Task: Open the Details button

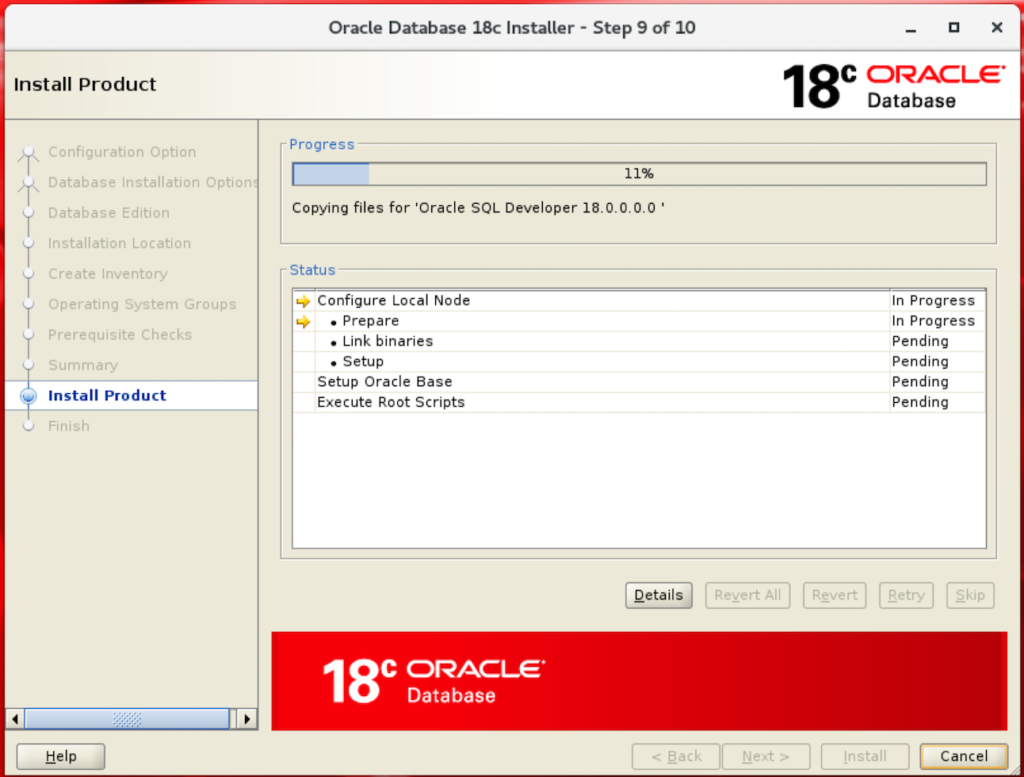Action: click(x=658, y=595)
